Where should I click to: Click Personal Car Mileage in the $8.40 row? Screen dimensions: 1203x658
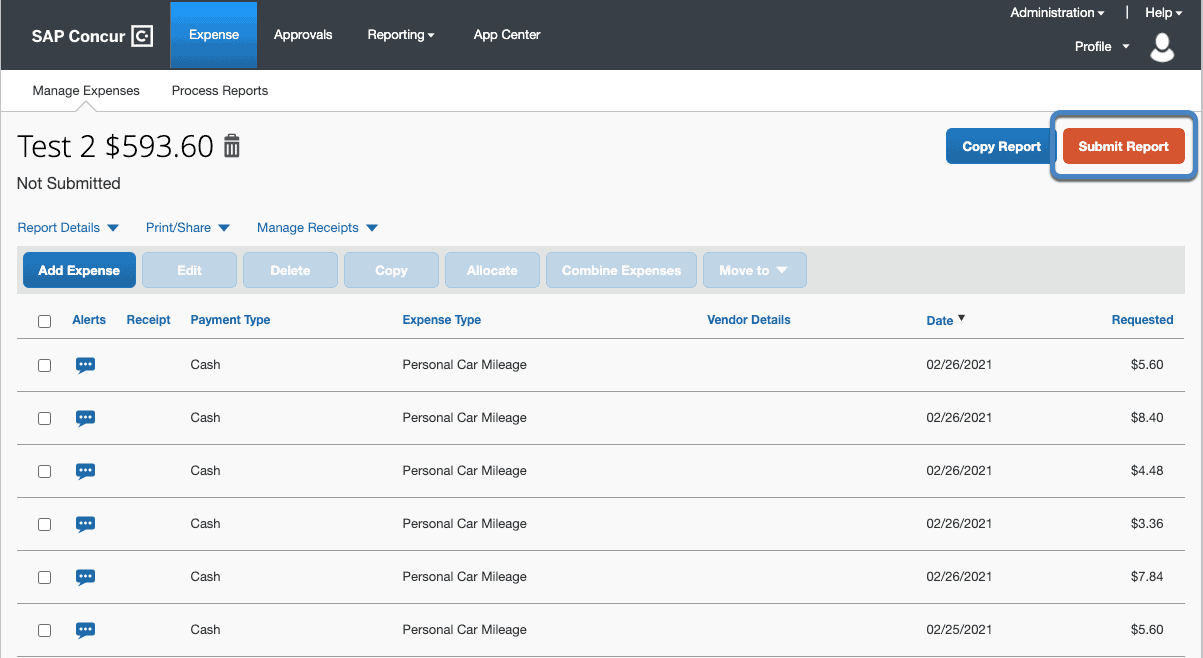pos(464,418)
